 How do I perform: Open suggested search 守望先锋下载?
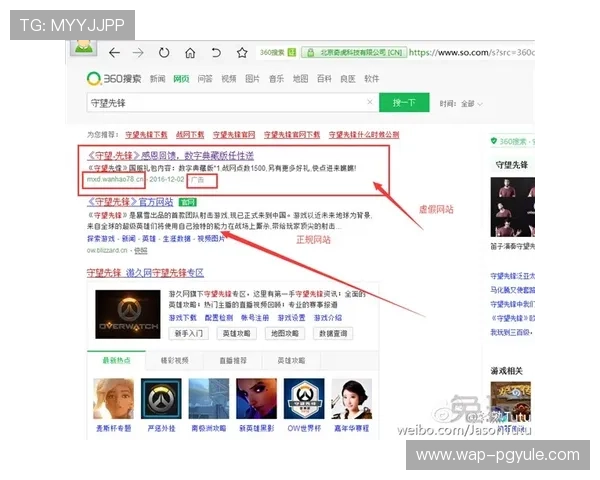pos(146,135)
